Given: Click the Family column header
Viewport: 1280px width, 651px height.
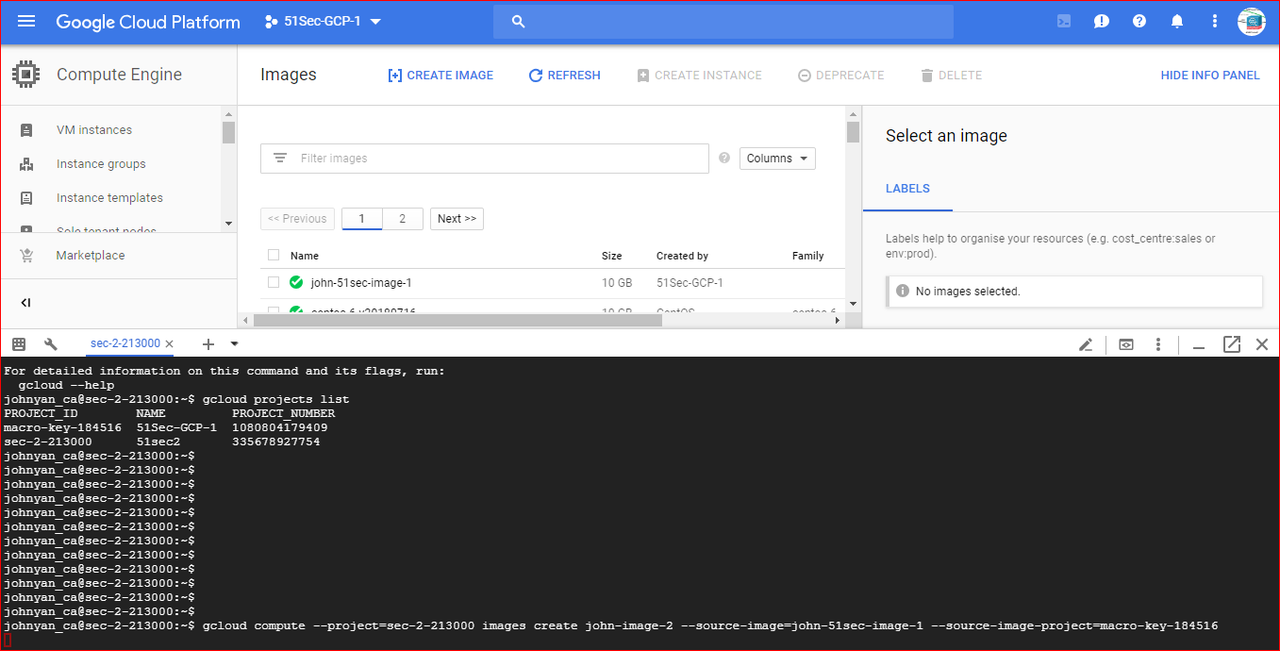Looking at the screenshot, I should point(808,256).
